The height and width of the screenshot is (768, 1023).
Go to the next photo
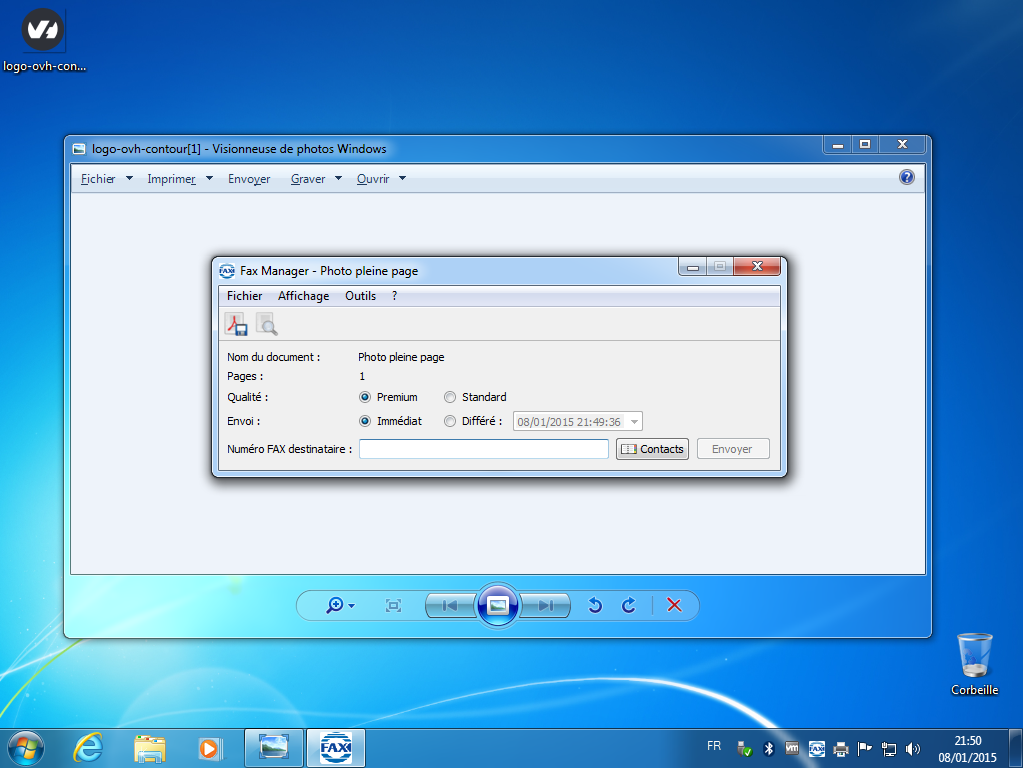click(x=546, y=605)
